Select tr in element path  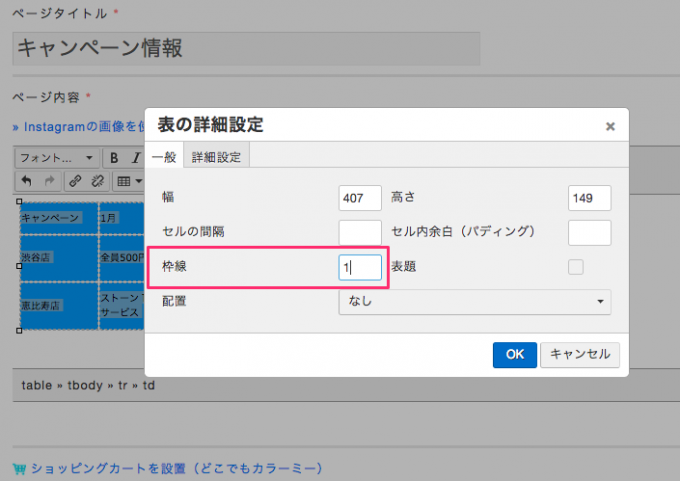coord(123,385)
